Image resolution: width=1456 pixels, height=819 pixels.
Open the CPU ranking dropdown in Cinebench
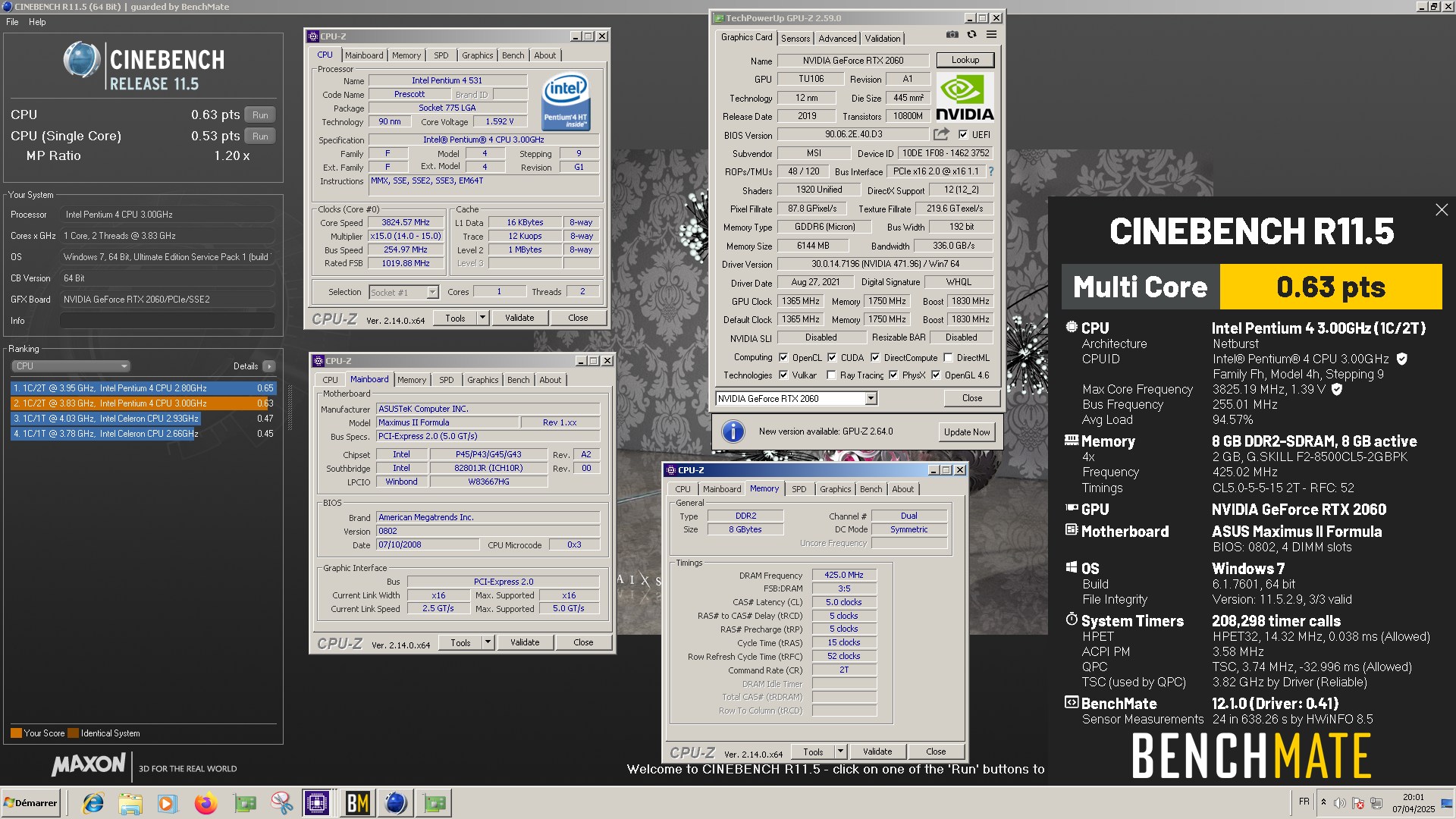(71, 366)
